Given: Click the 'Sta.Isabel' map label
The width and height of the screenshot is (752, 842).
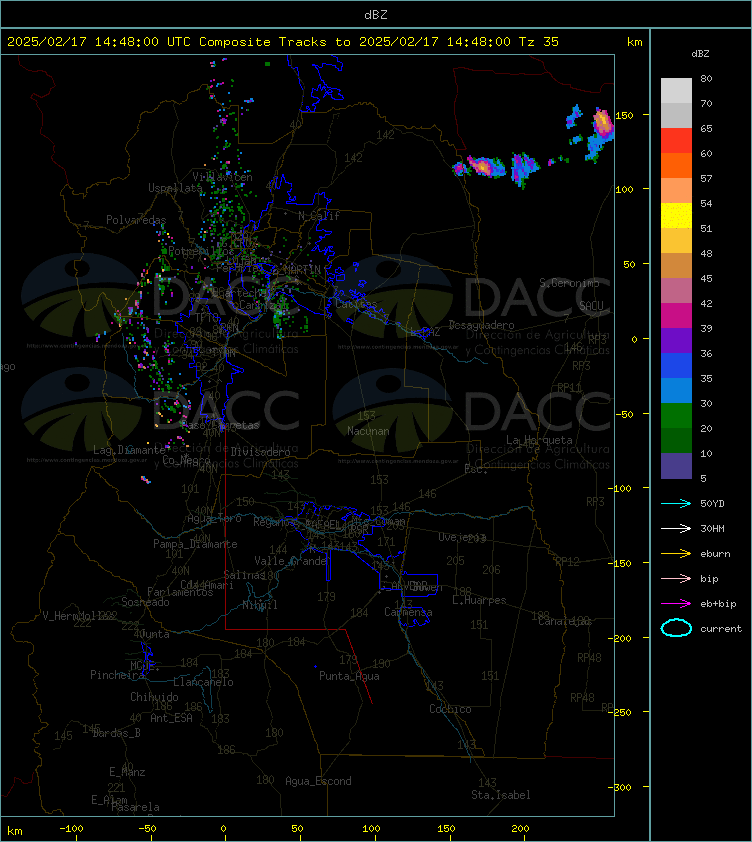Looking at the screenshot, I should pos(501,795).
